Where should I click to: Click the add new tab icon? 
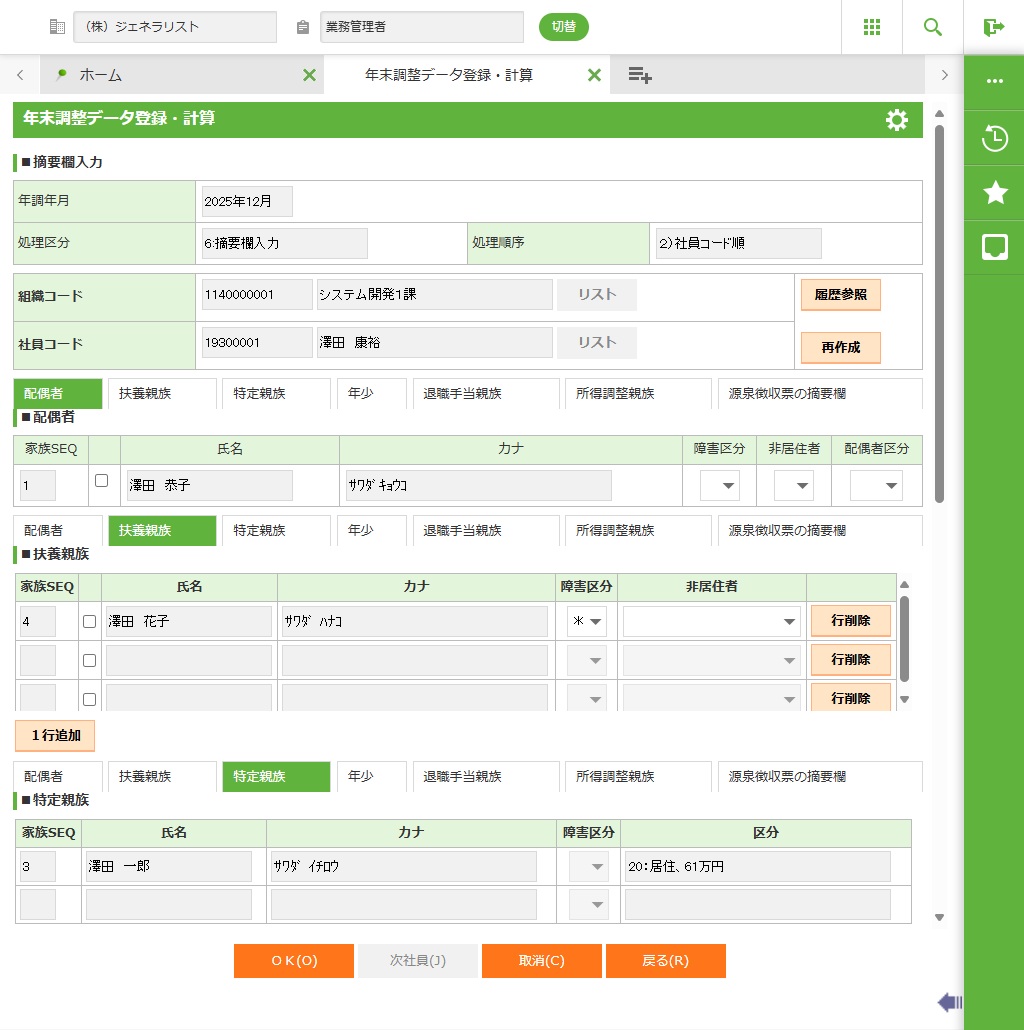(640, 75)
